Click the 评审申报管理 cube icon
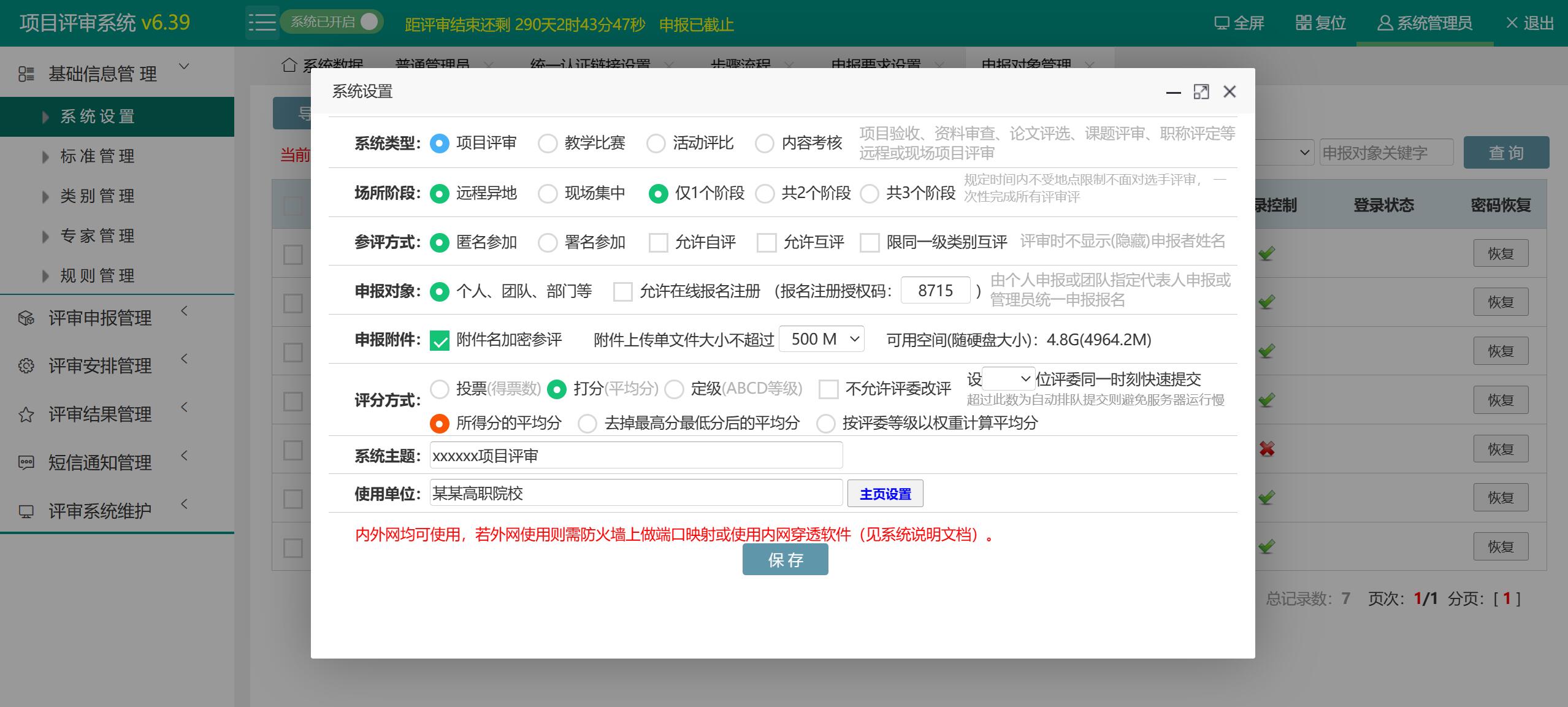The height and width of the screenshot is (707, 1568). (x=26, y=318)
